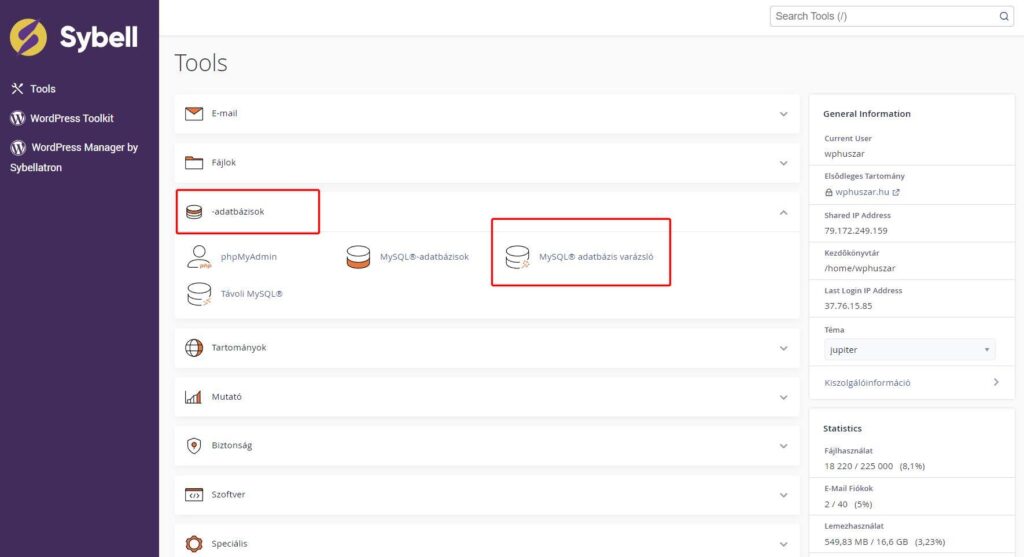Viewport: 1024px width, 557px height.
Task: Click the Mutató section header text
Action: (226, 397)
